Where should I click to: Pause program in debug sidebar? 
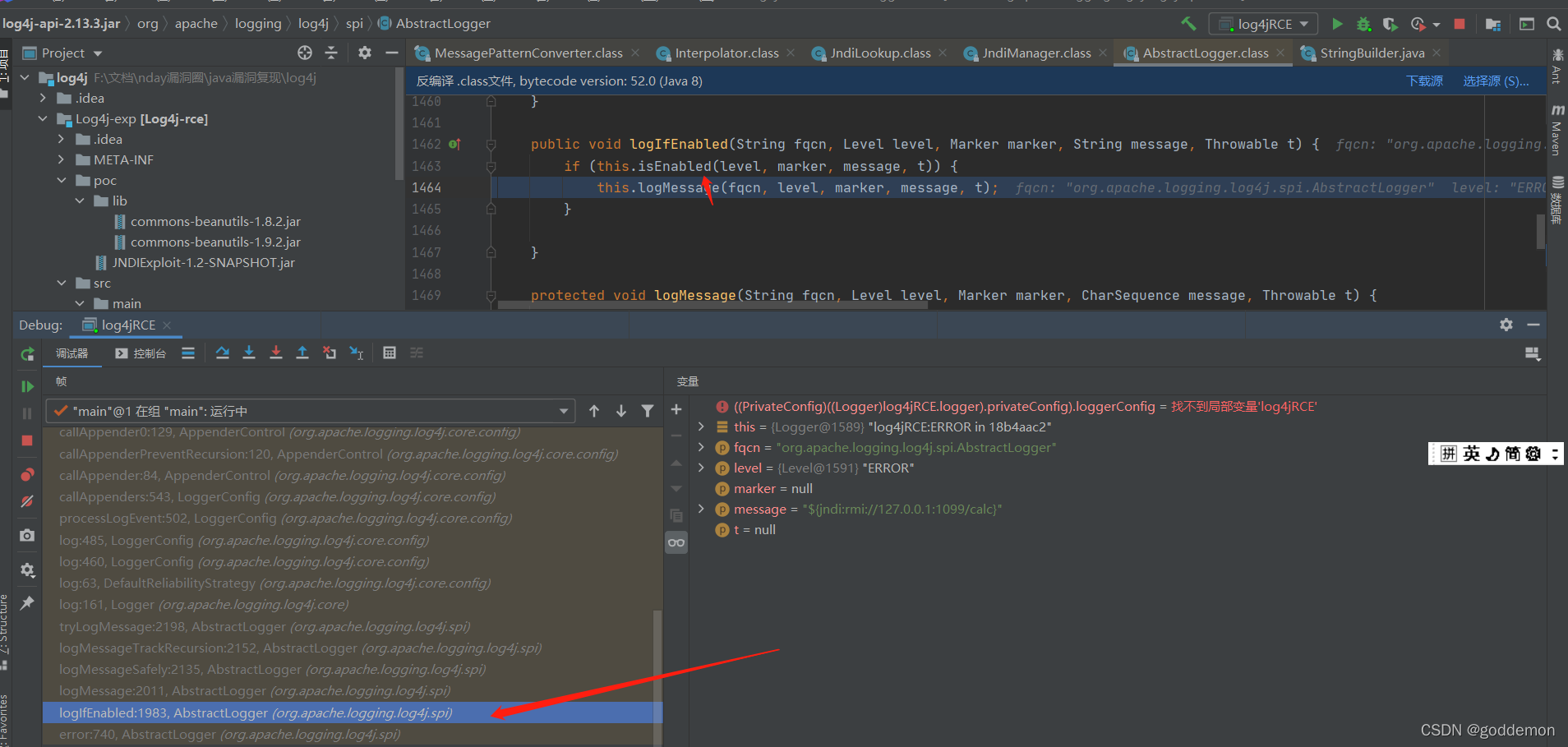tap(27, 413)
